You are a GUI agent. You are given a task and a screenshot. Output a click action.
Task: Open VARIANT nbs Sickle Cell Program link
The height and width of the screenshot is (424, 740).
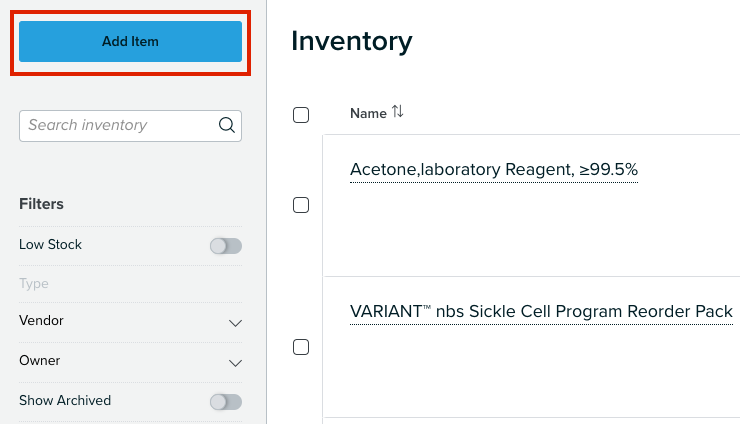[541, 312]
